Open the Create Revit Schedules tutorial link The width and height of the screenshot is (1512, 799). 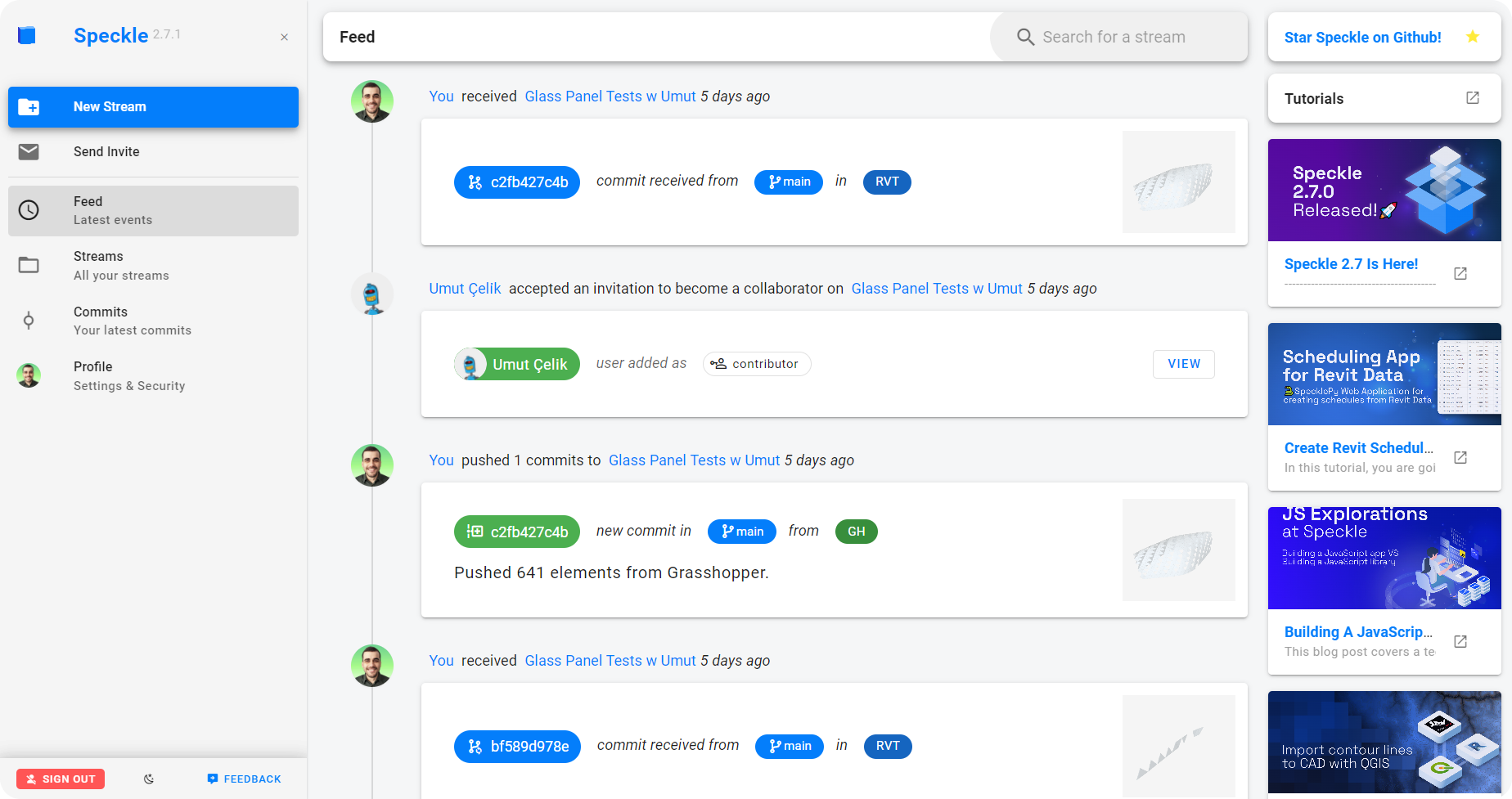pos(1359,448)
